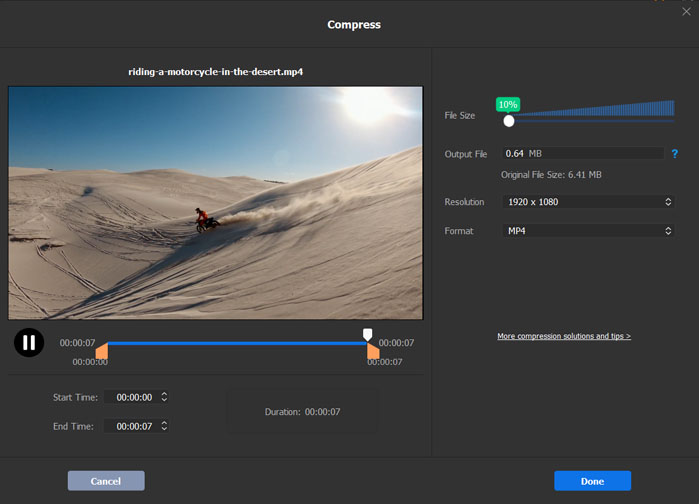
Task: Click the Cancel button
Action: [106, 481]
